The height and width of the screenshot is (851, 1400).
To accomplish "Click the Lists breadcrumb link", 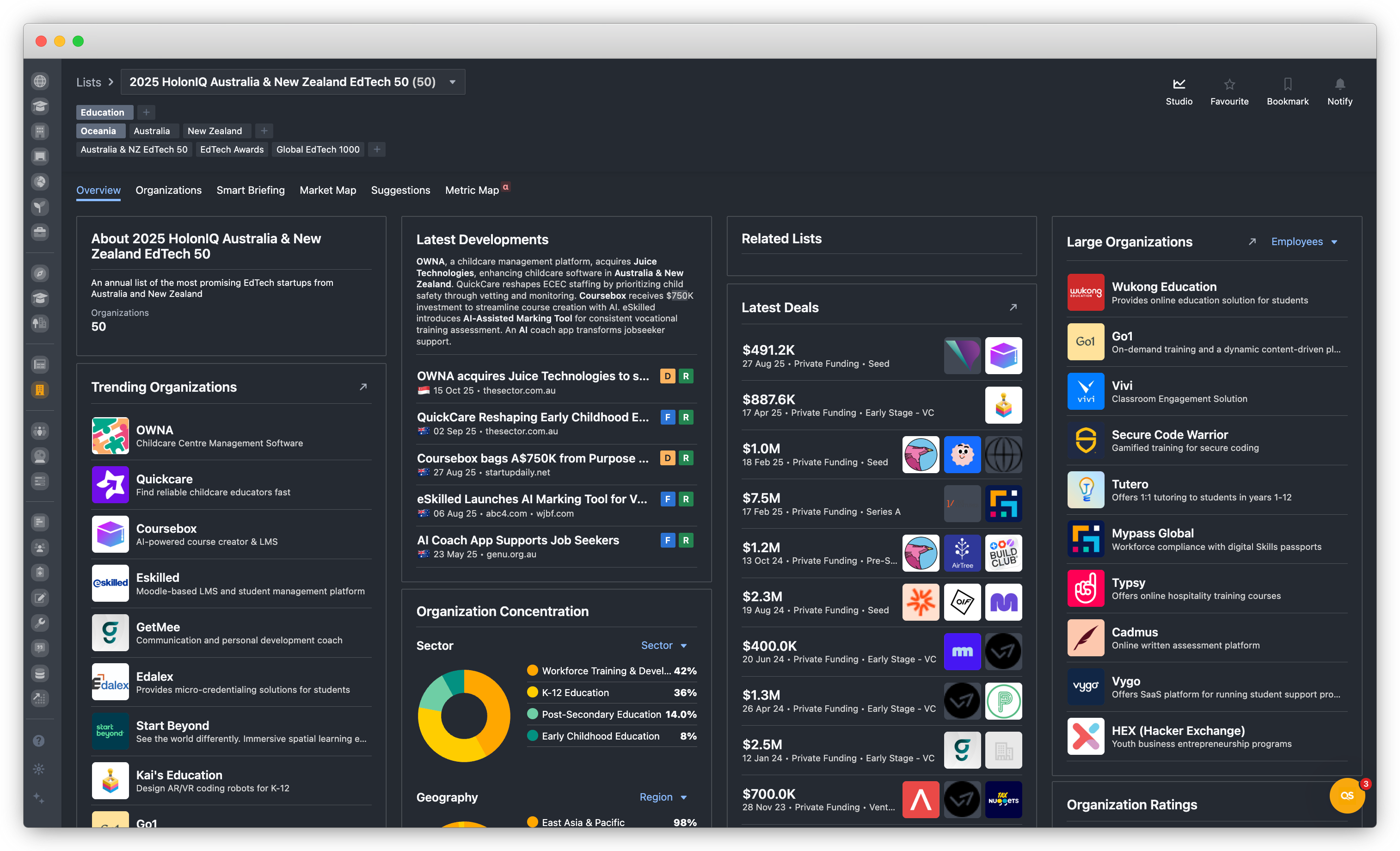I will tap(89, 82).
